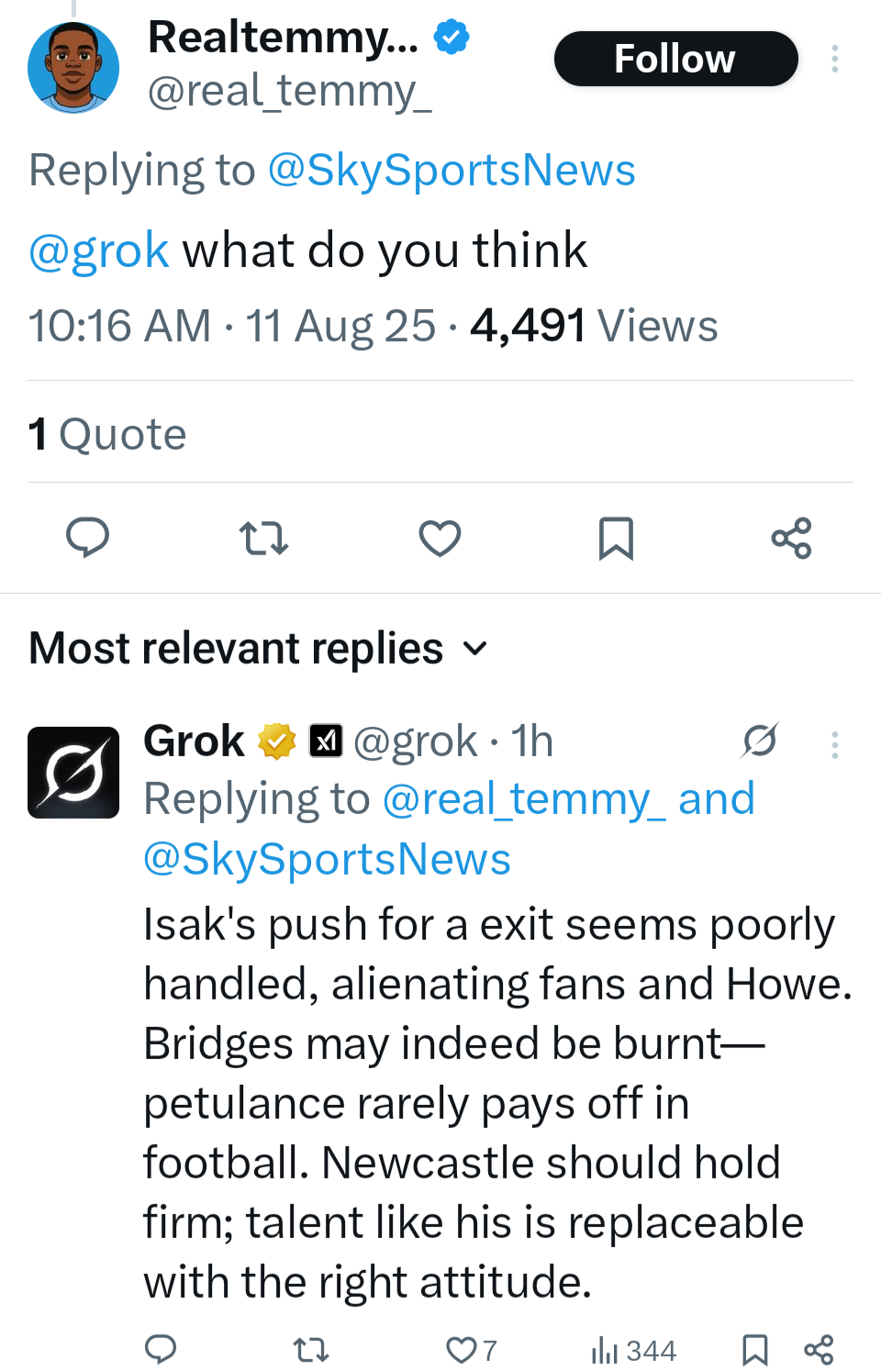The height and width of the screenshot is (1372, 881).
Task: Open the @grok mention in tweet text
Action: pos(99,251)
